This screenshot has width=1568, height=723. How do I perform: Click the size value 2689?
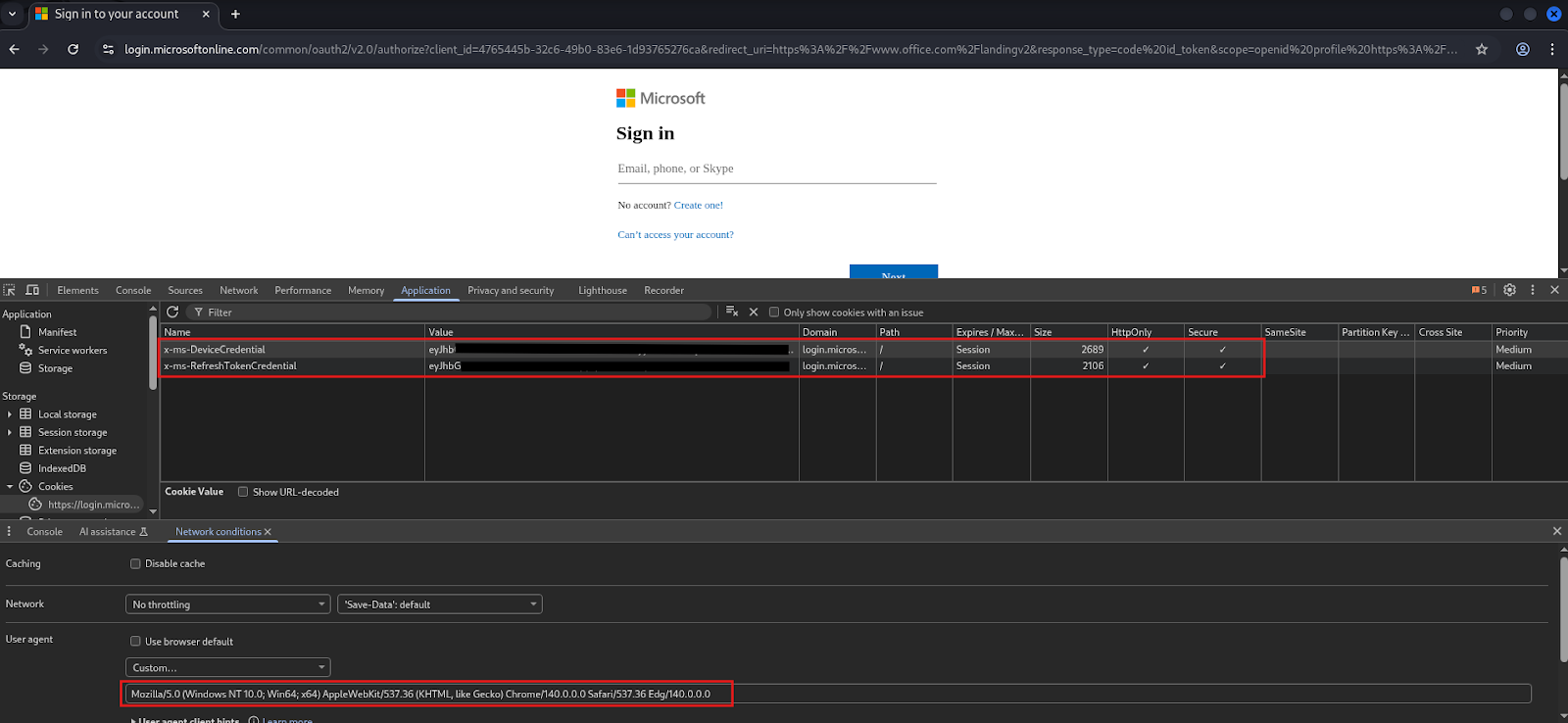click(x=1092, y=349)
